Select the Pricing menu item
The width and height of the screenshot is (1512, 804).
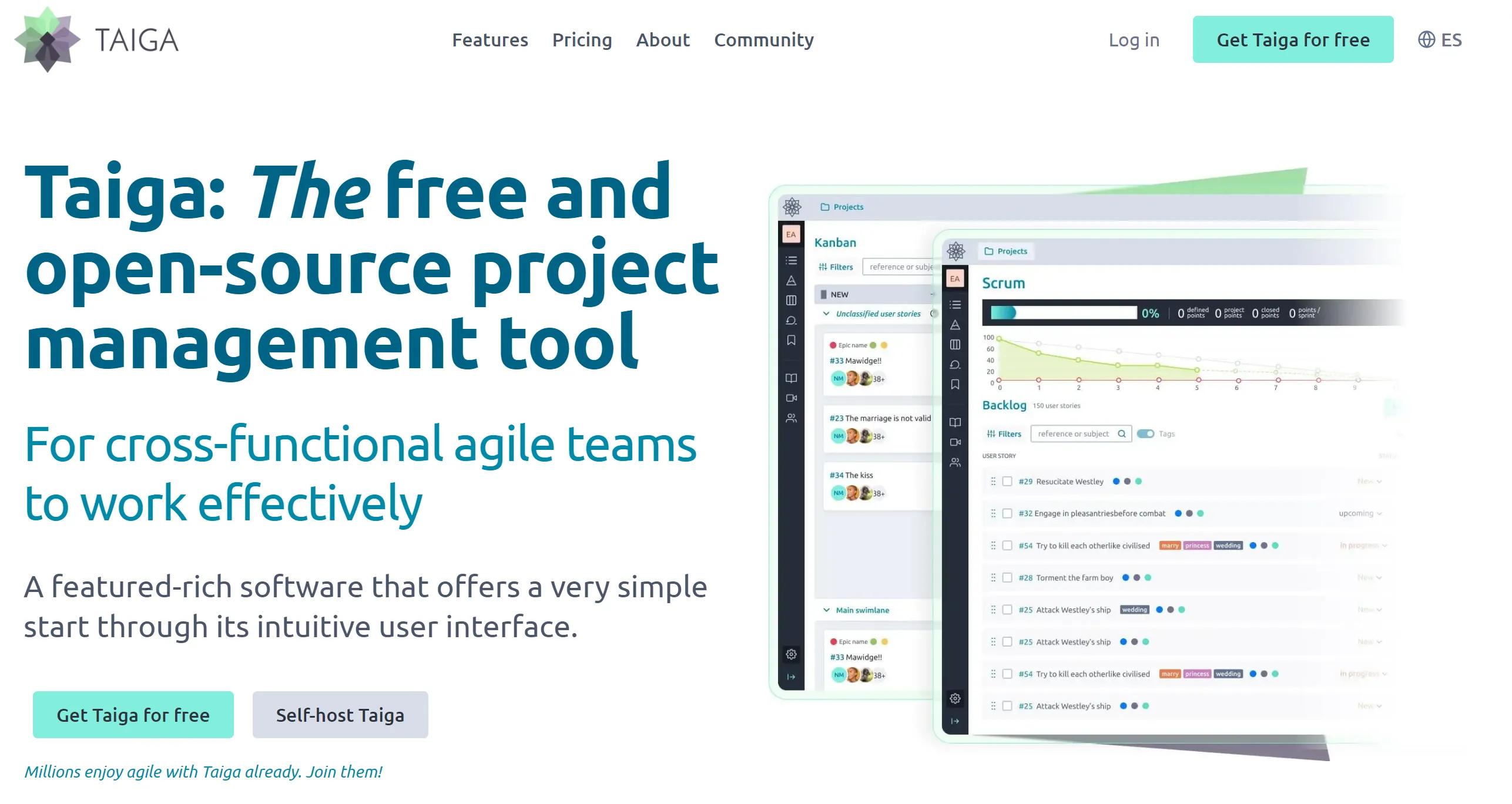point(582,41)
